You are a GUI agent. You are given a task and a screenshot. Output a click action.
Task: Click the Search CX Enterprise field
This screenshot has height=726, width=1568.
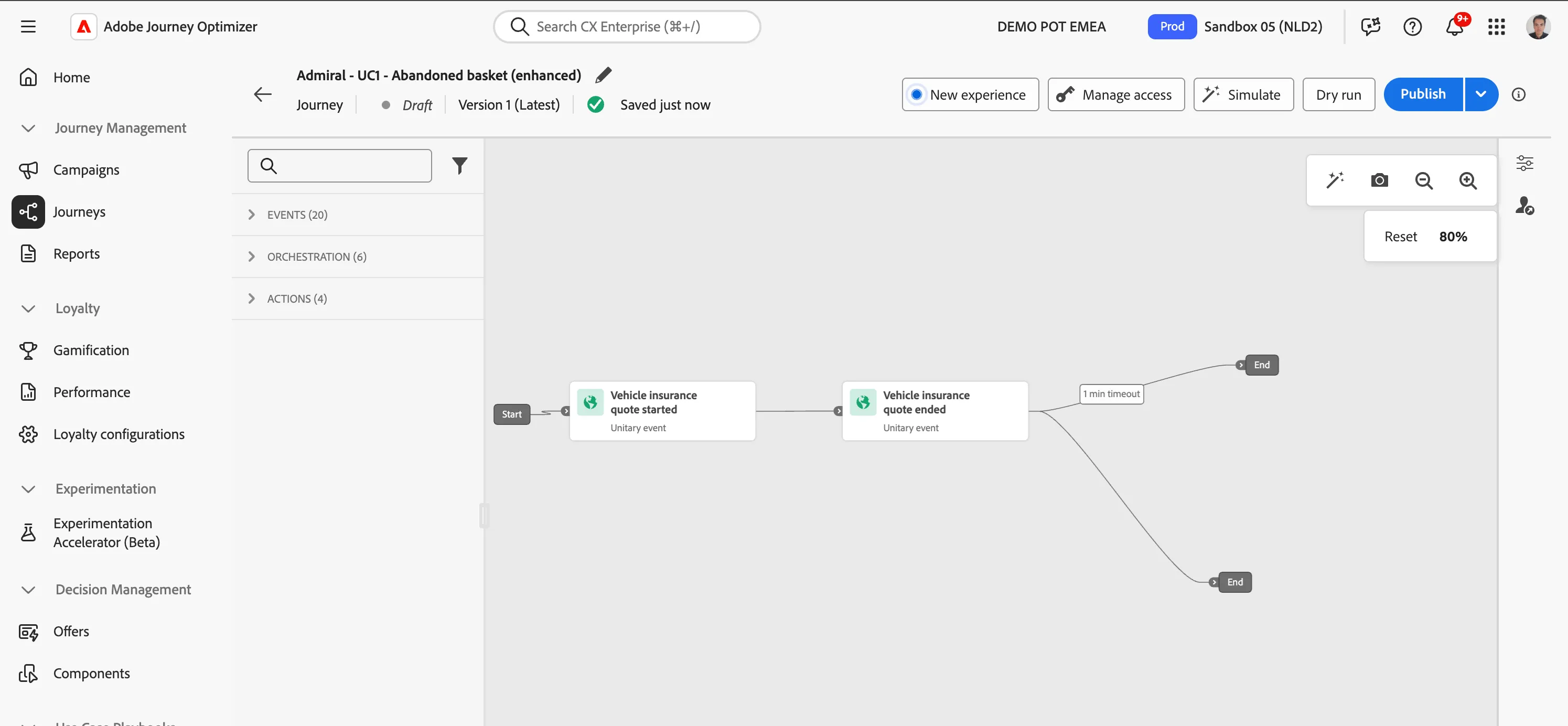627,26
